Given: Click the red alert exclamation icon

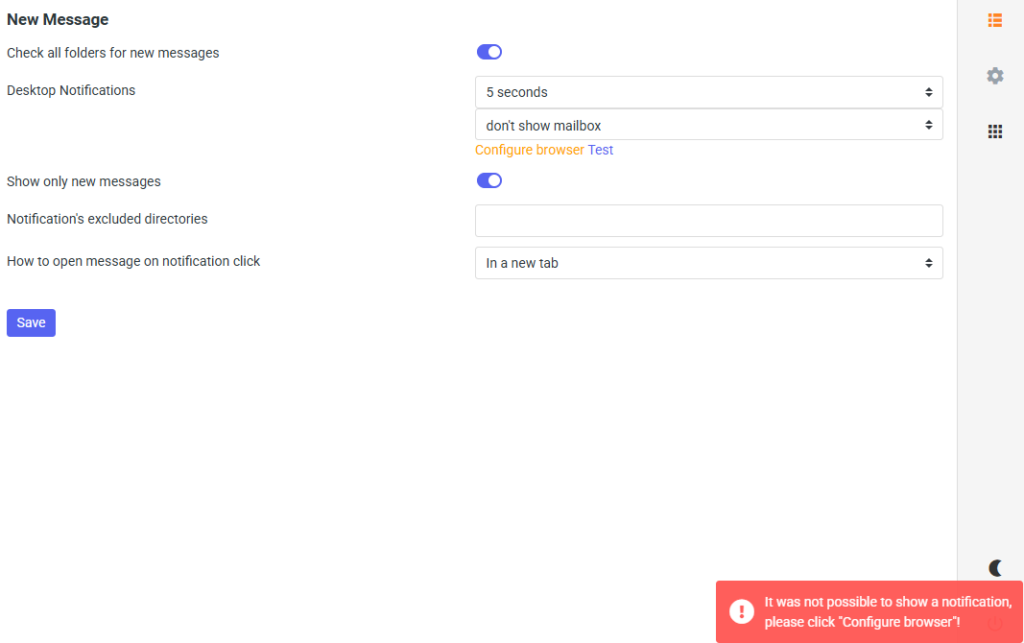Looking at the screenshot, I should pyautogui.click(x=741, y=612).
